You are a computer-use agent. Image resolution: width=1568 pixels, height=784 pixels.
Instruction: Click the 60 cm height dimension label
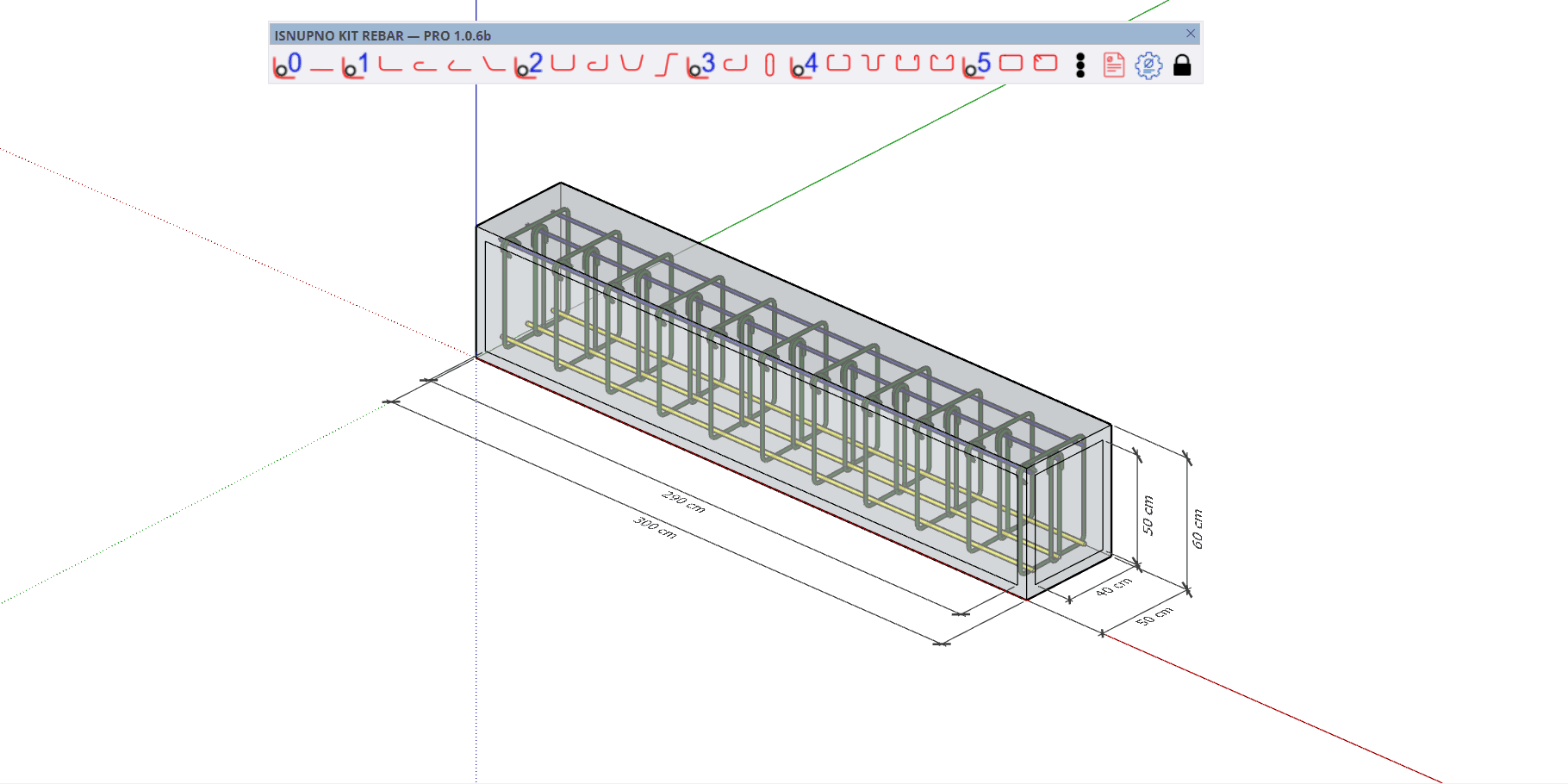[x=1198, y=528]
